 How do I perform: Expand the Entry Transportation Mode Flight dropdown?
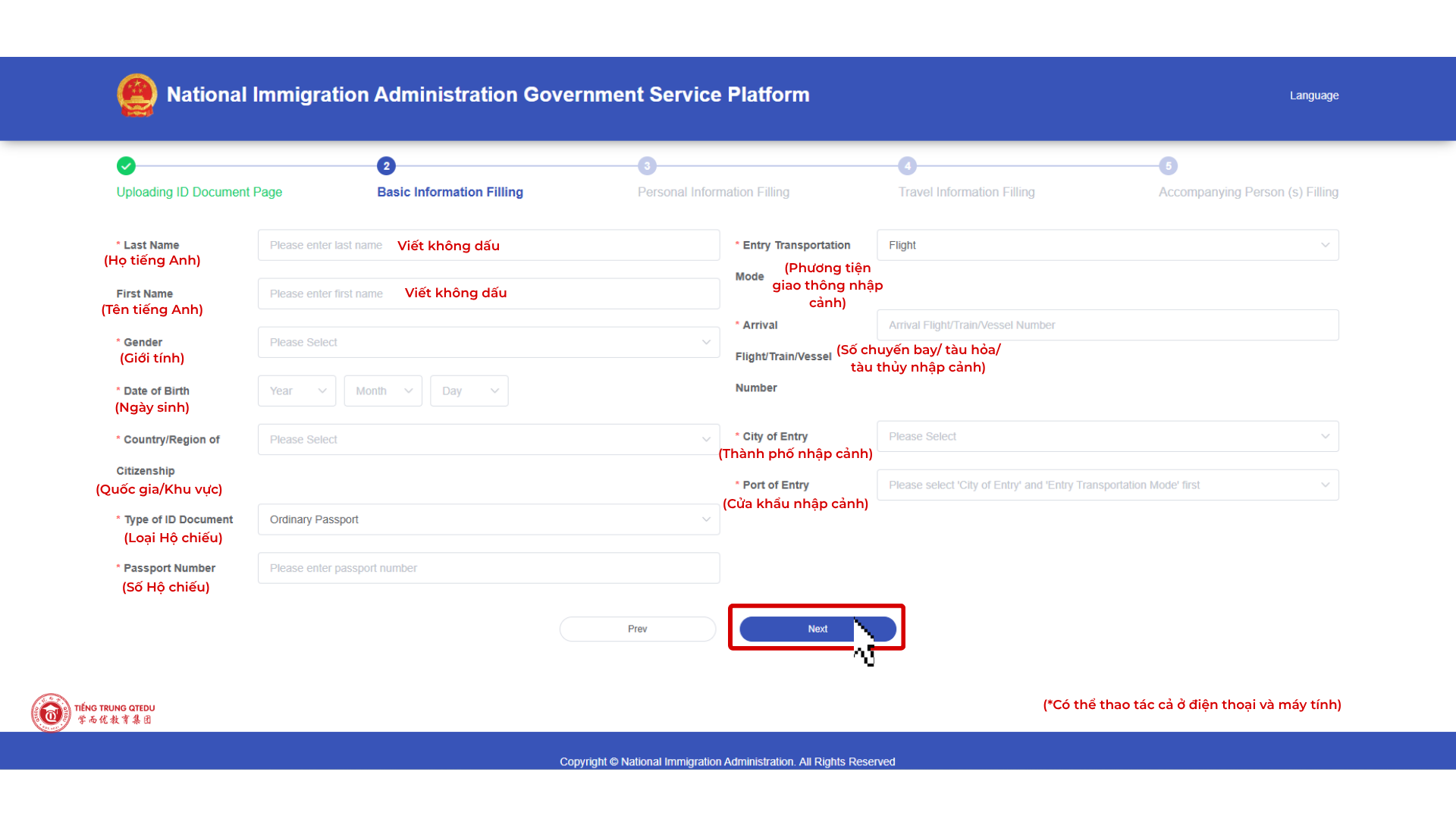(1108, 245)
